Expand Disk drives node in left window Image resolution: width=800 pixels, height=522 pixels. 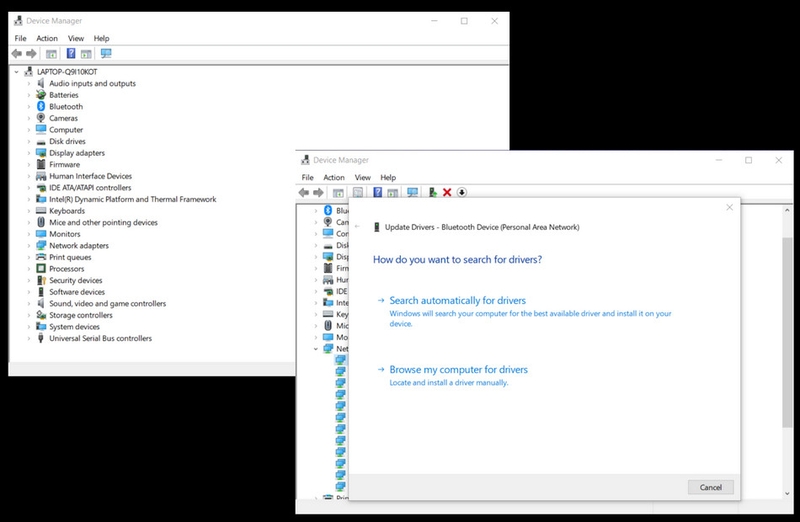click(29, 141)
